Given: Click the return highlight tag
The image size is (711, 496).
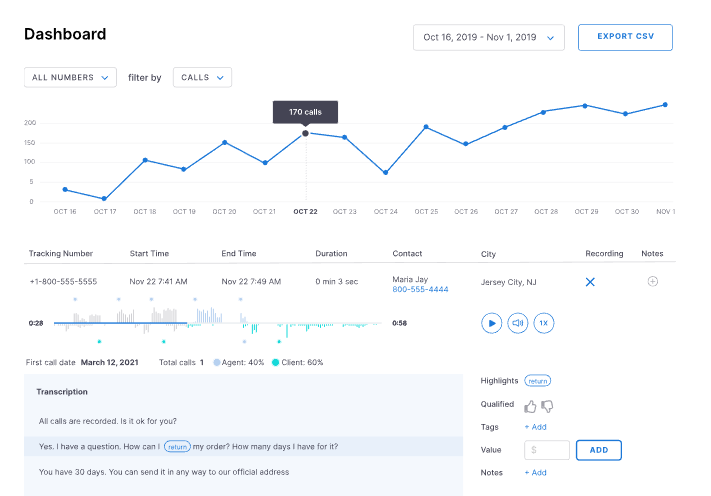Looking at the screenshot, I should tap(538, 381).
